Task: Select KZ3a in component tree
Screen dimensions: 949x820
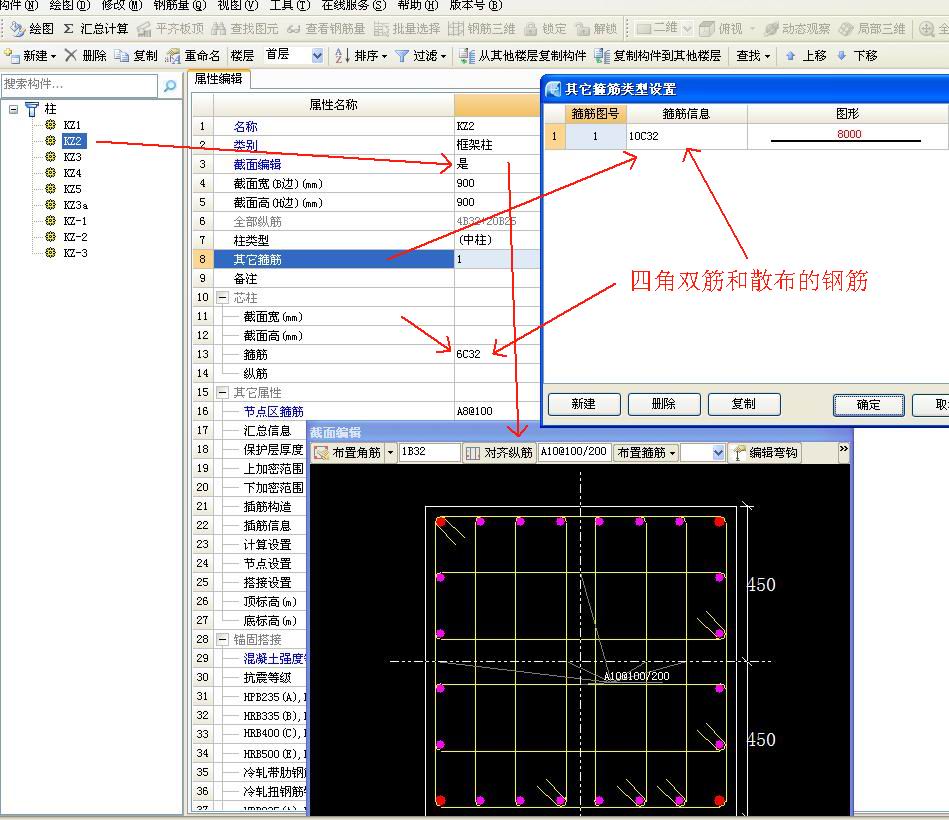Action: [x=76, y=205]
